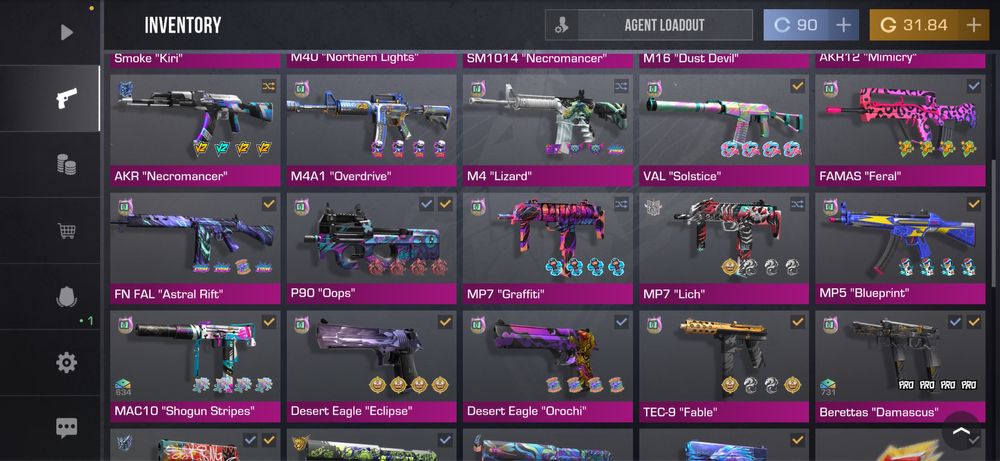Click the play triangle sidebar icon

[x=66, y=32]
